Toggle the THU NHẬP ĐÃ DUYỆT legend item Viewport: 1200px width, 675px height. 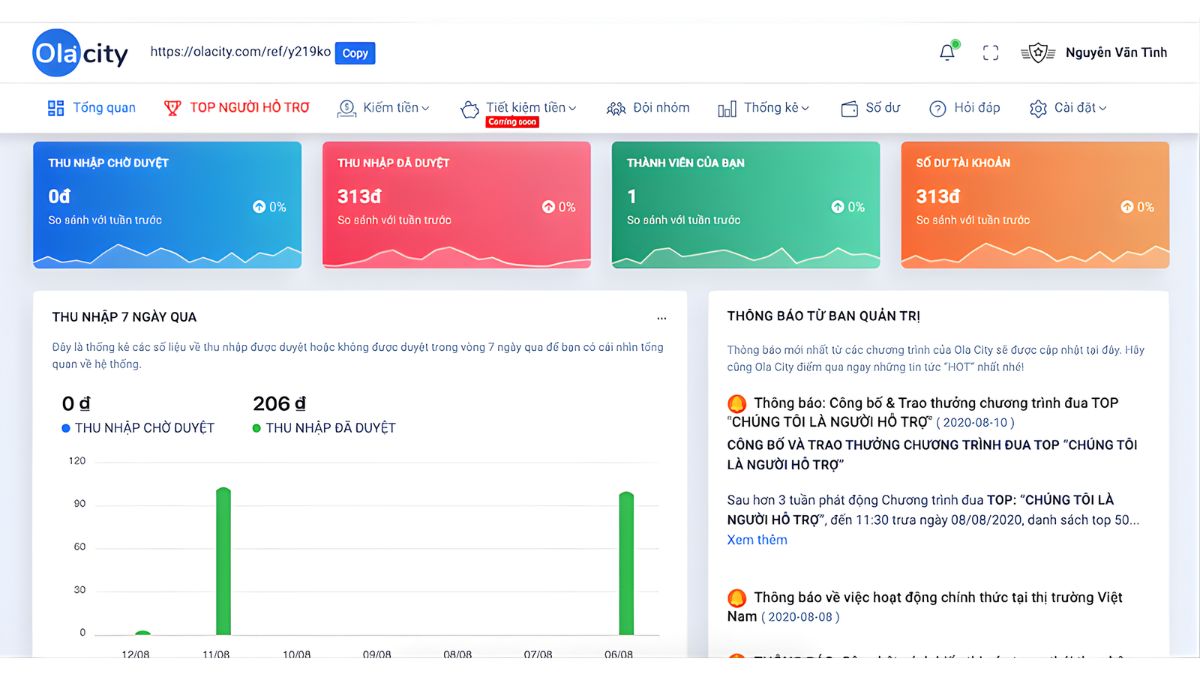pos(324,427)
